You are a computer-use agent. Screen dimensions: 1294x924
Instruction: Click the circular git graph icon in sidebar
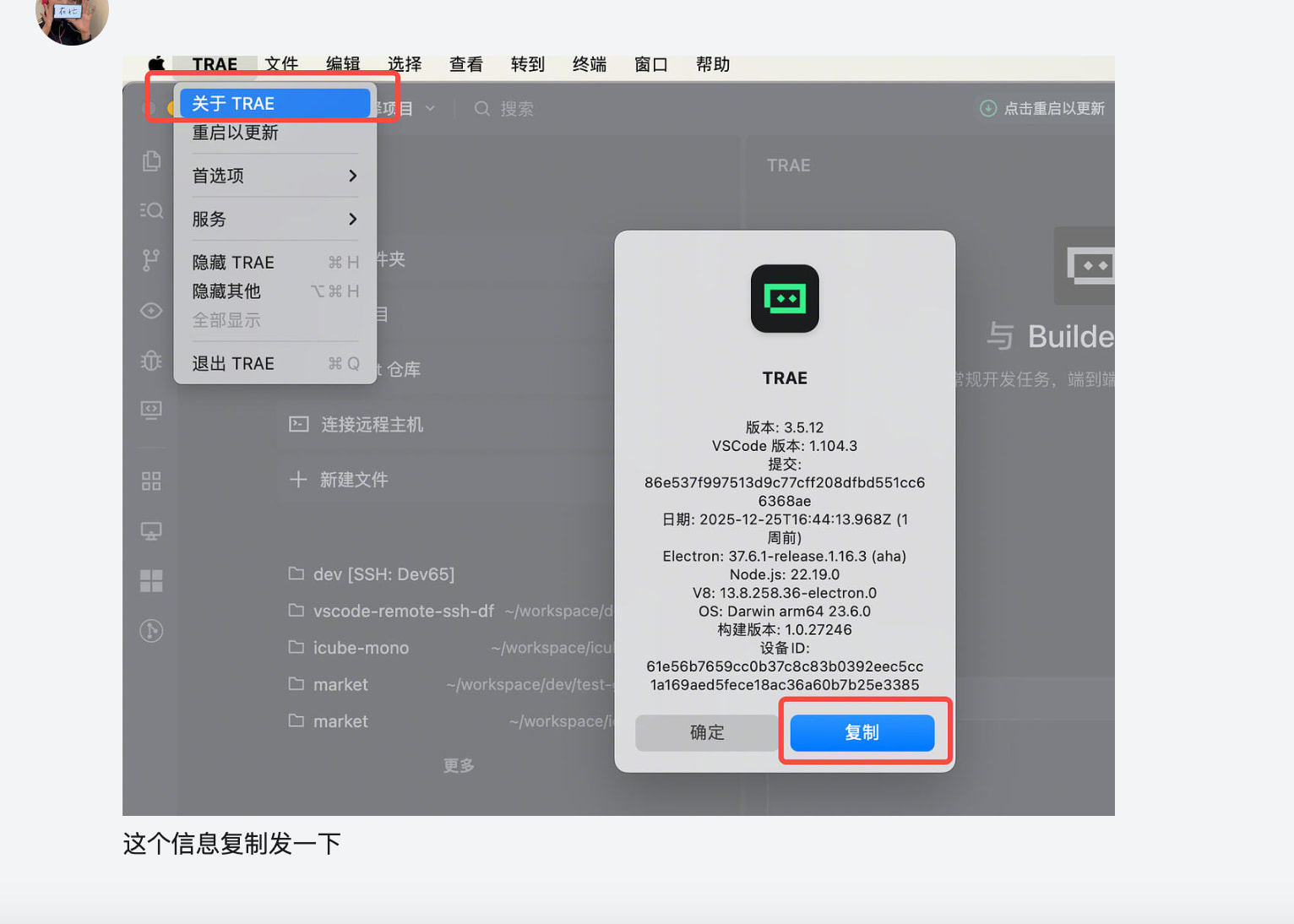point(151,631)
